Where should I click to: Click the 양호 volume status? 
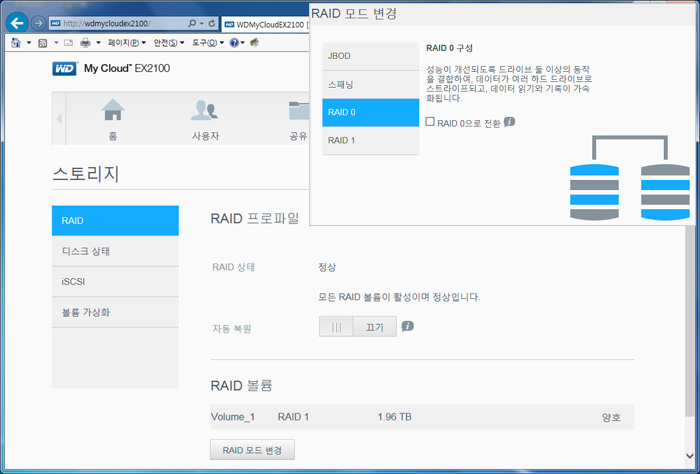(x=611, y=417)
